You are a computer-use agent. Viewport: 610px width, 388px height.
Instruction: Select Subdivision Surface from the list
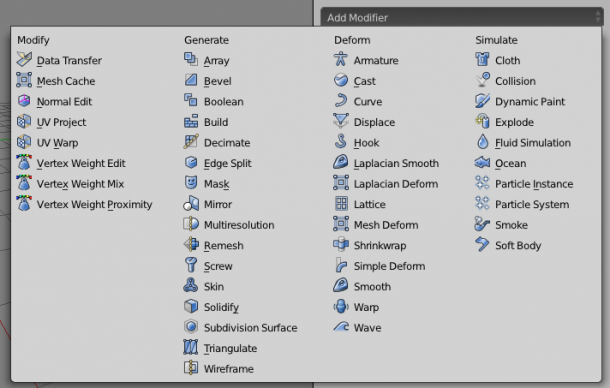click(241, 327)
